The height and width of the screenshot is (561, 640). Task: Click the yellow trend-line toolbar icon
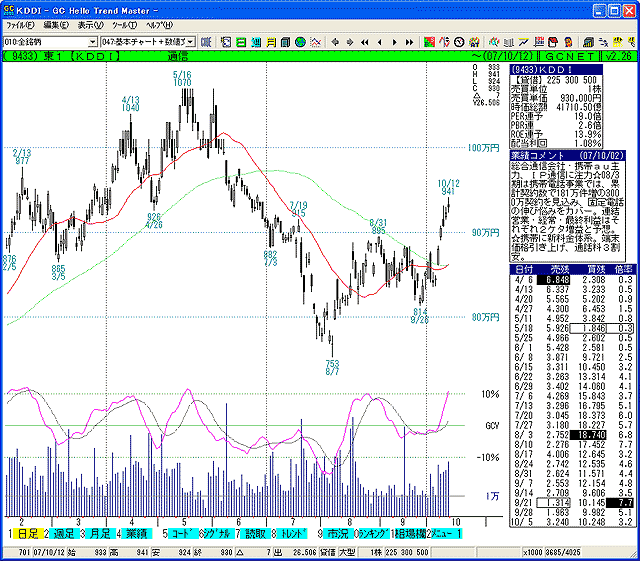524,42
